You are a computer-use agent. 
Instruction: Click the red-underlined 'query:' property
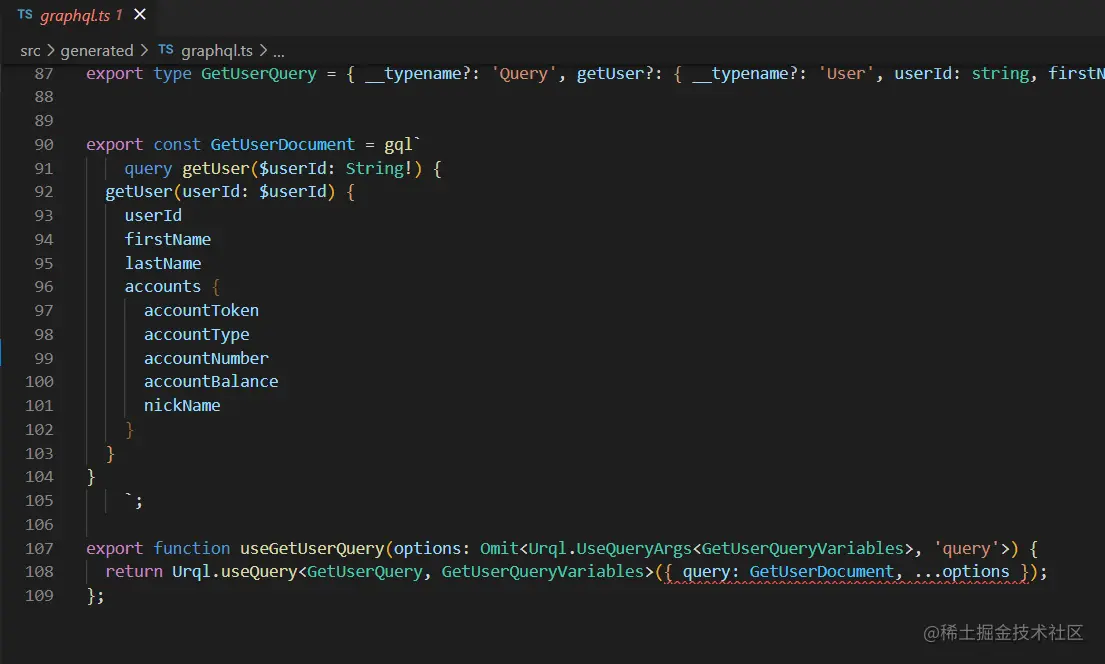710,572
